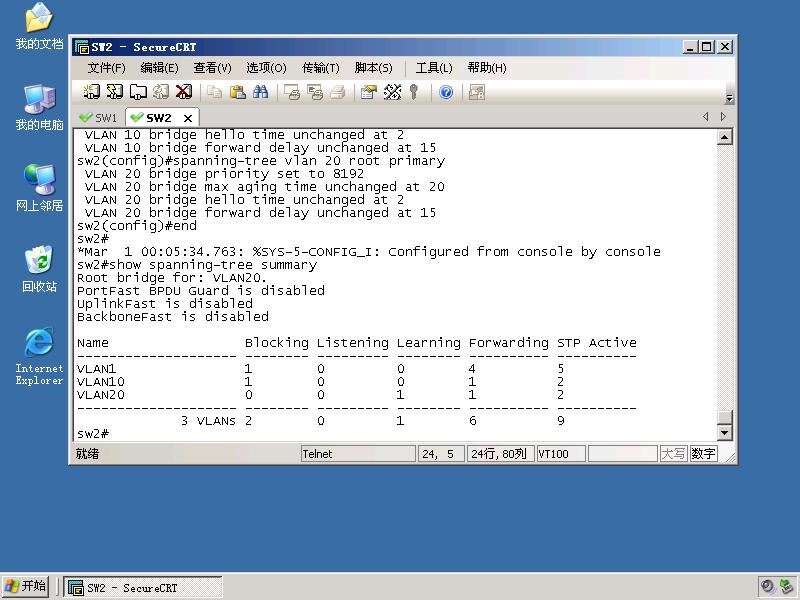Image resolution: width=800 pixels, height=600 pixels.
Task: Open the 帮助(H) menu
Action: [x=487, y=68]
